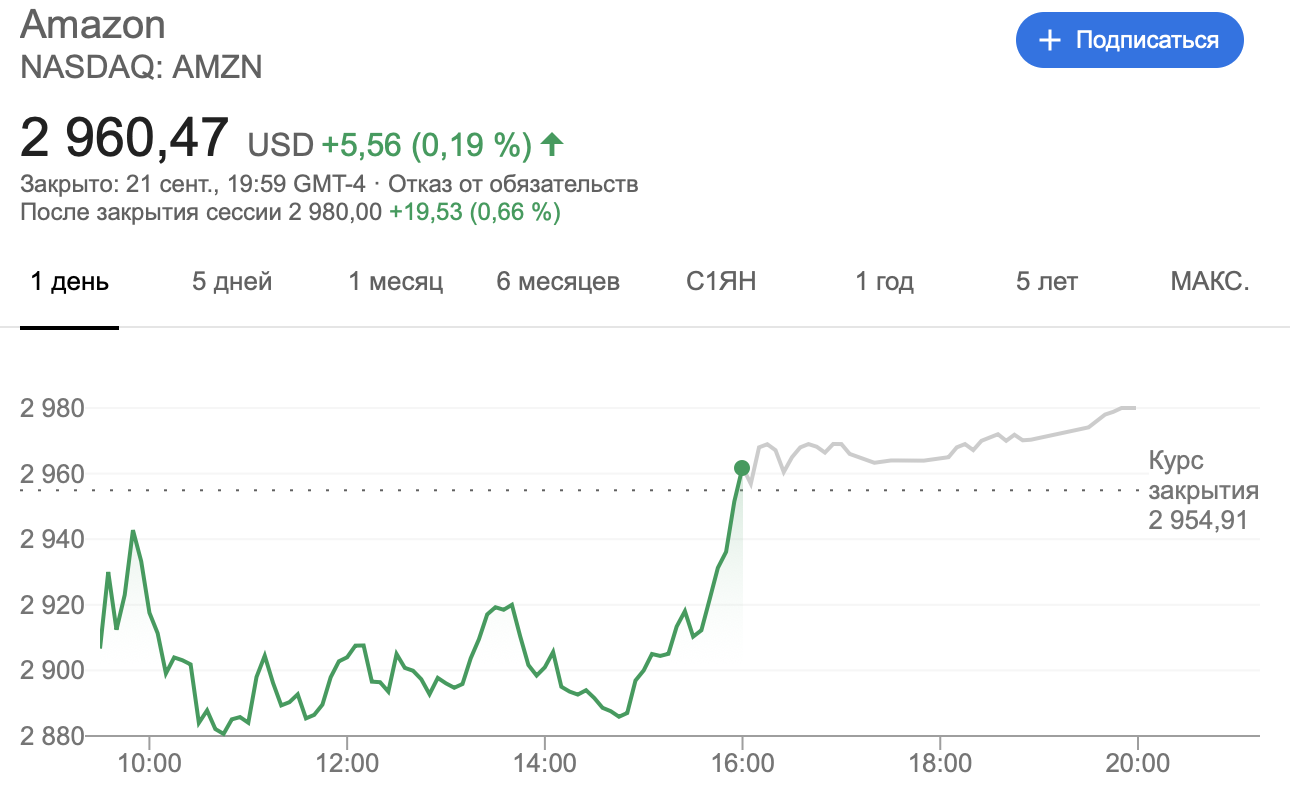Click the Amazon company title
The width and height of the screenshot is (1290, 796).
pos(93,23)
